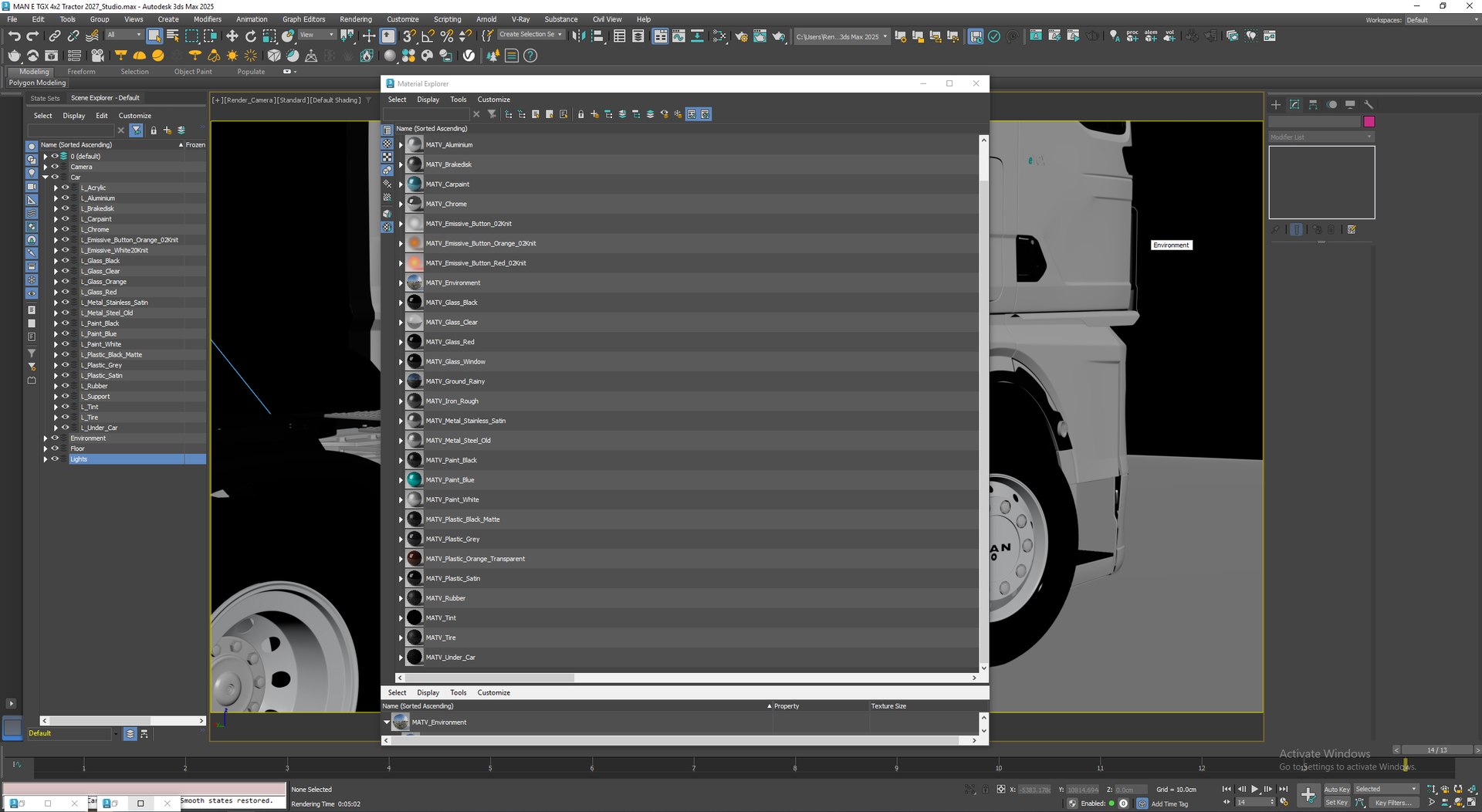The width and height of the screenshot is (1482, 812).
Task: Click the lock icon in Material Explorer toolbar
Action: coord(580,114)
